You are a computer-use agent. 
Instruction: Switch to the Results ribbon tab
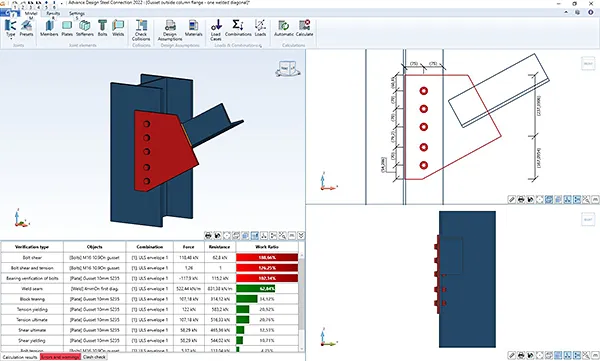(53, 13)
